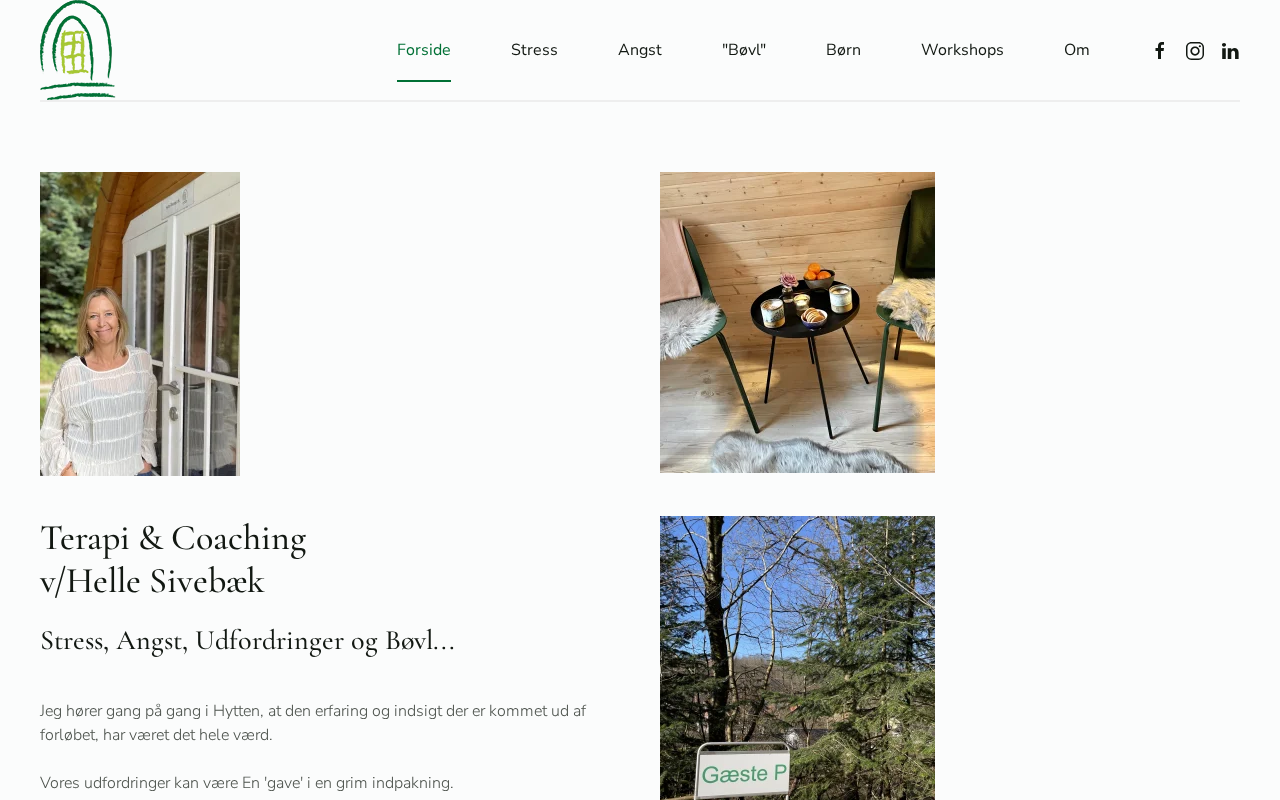Click the paragraph beginning Jeg hører gang på gang
This screenshot has width=1280, height=800.
tap(313, 723)
